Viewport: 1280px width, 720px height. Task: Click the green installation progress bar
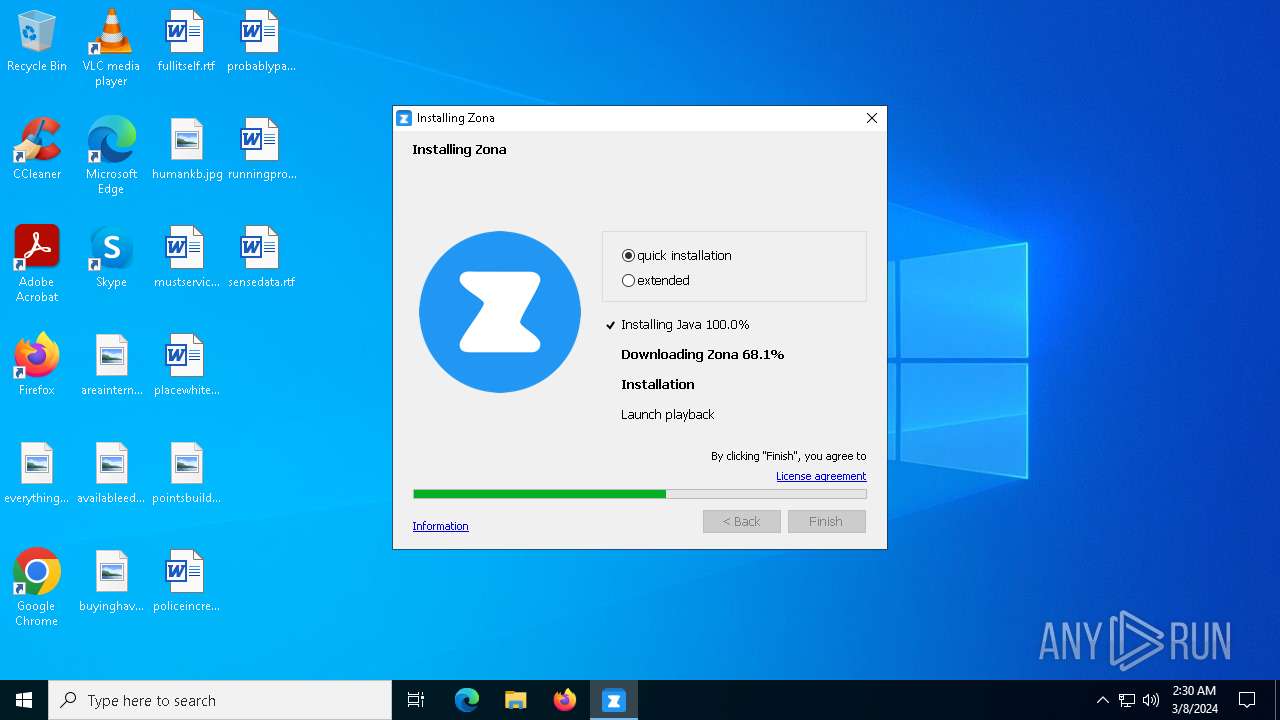pos(640,494)
